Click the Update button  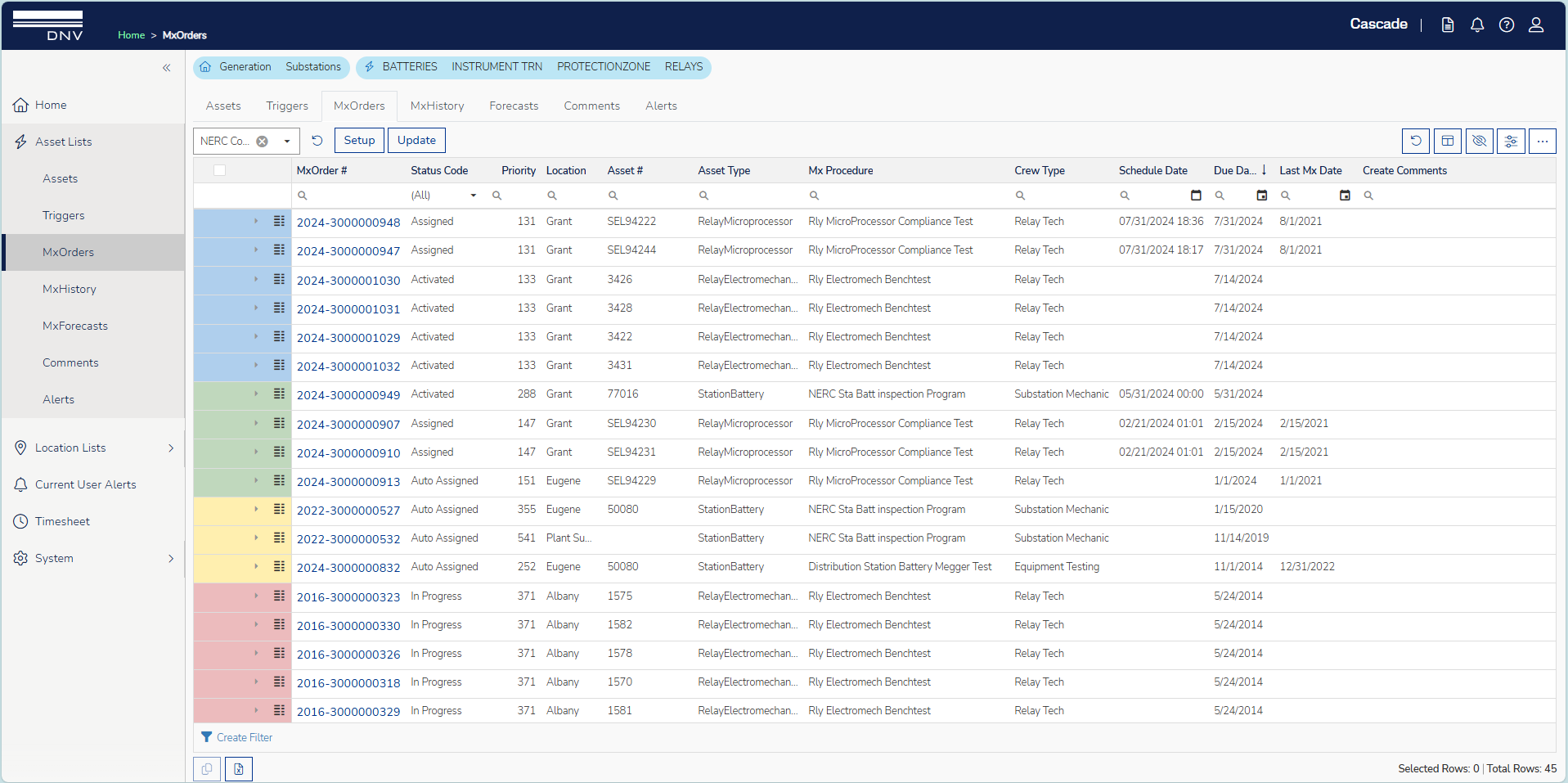(x=416, y=140)
